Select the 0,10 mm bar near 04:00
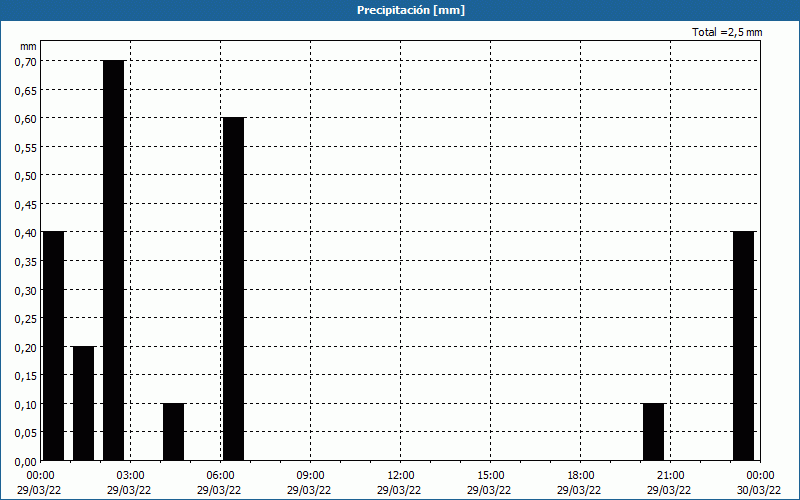The width and height of the screenshot is (800, 500). tap(173, 432)
